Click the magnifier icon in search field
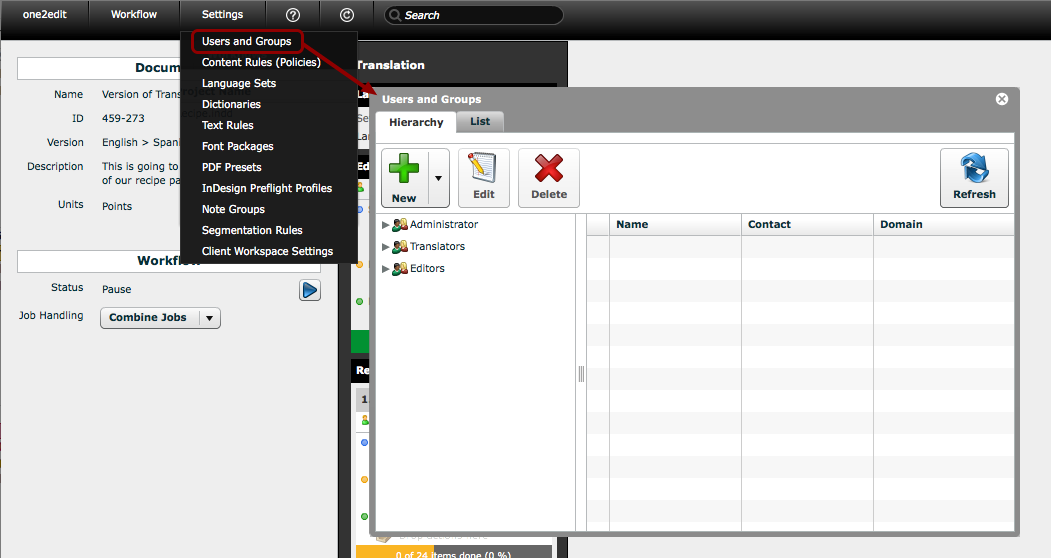This screenshot has height=558, width=1051. tap(395, 15)
